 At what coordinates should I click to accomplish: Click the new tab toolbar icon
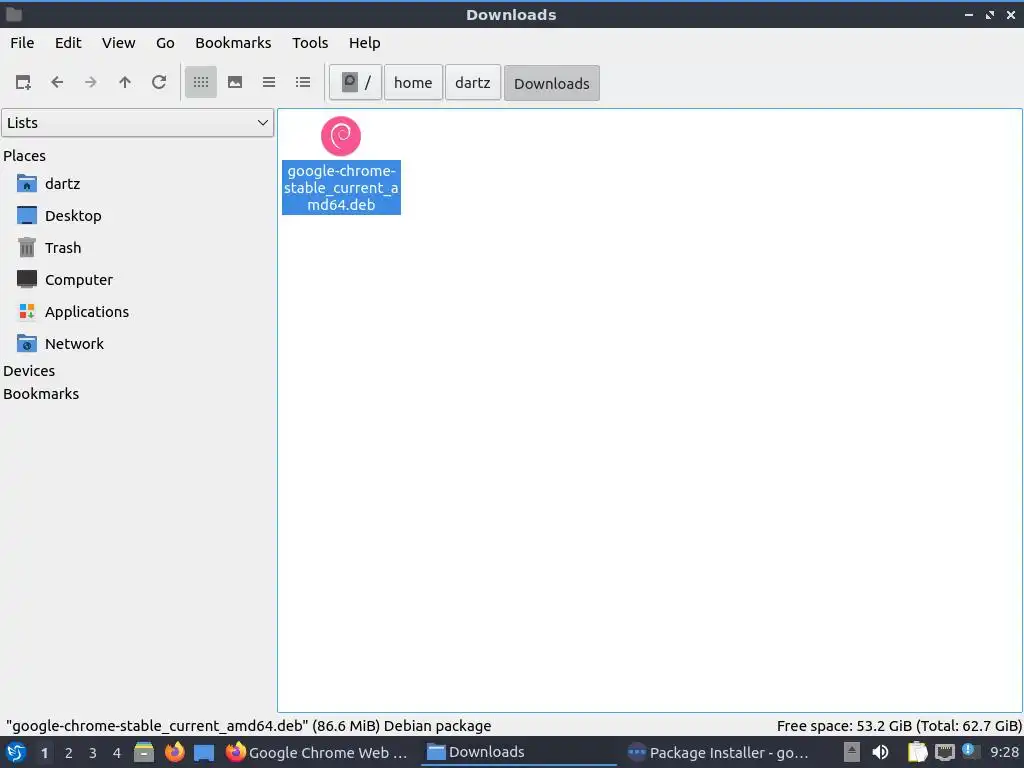click(x=23, y=82)
